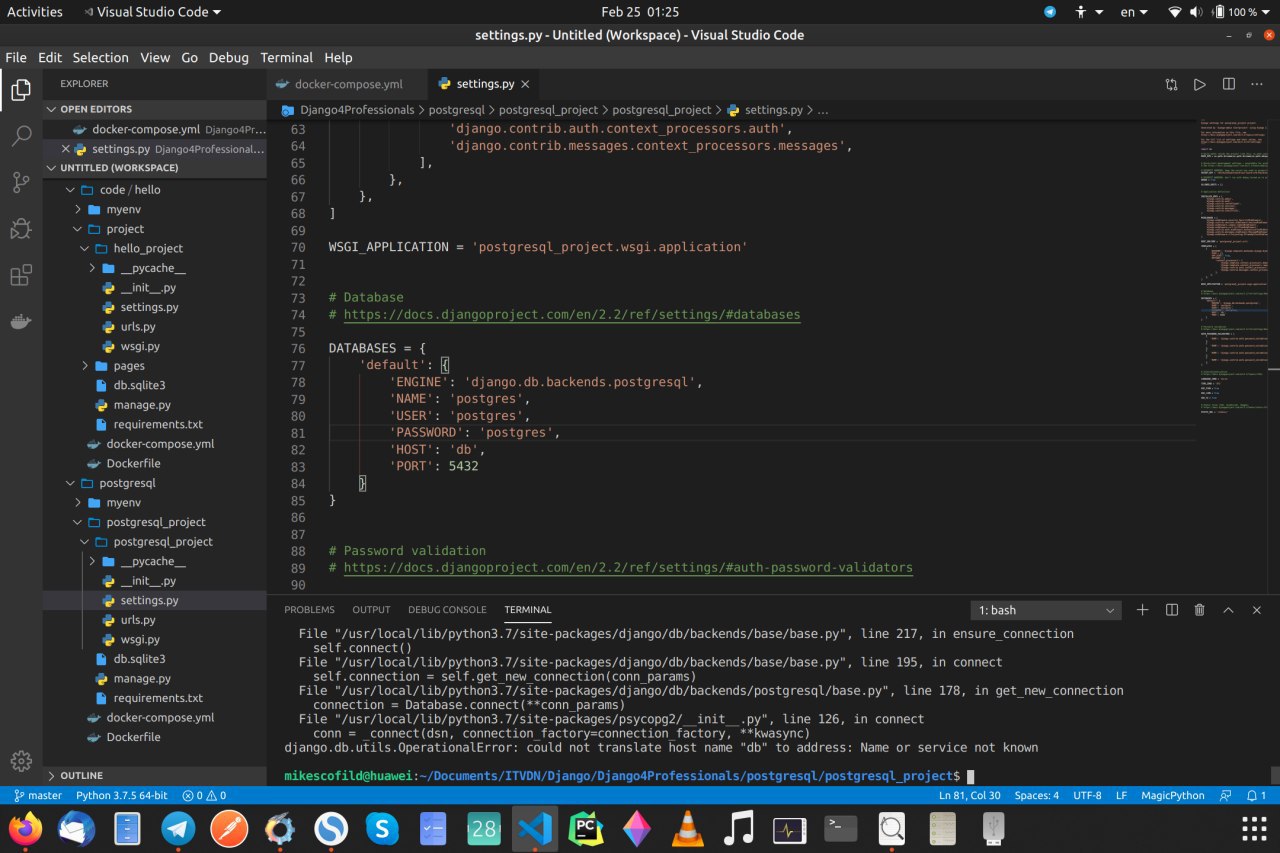Image resolution: width=1280 pixels, height=853 pixels.
Task: Launch VLC media player from dock
Action: [687, 828]
